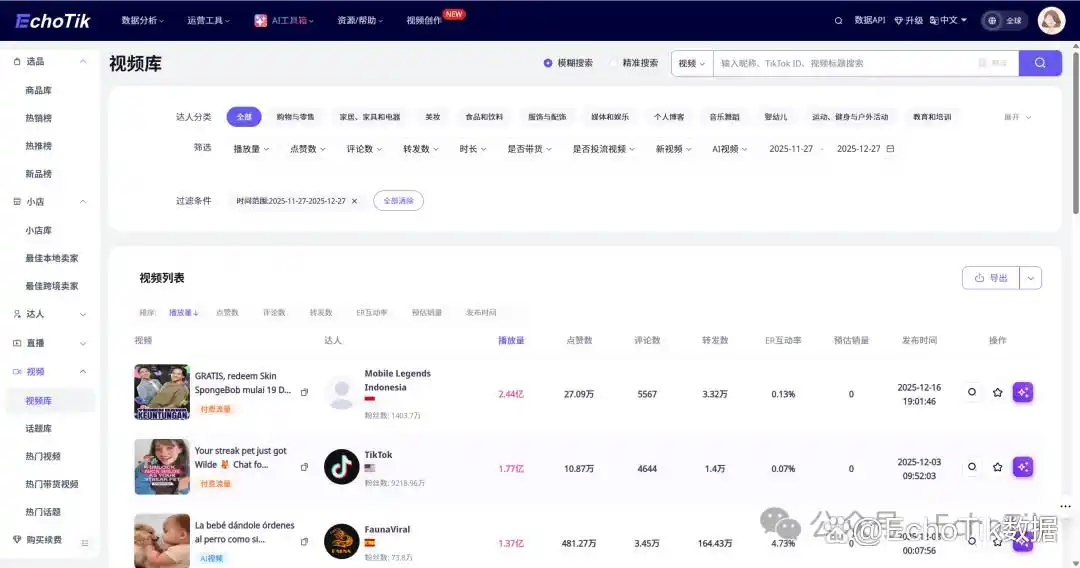The width and height of the screenshot is (1080, 568).
Task: Open the calendar icon beside date range
Action: point(890,149)
